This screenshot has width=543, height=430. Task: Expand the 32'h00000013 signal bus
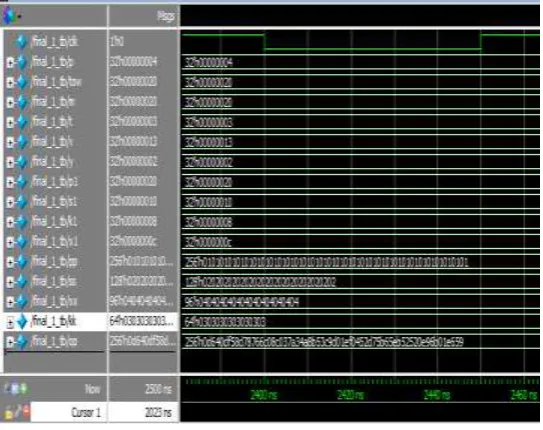[x=10, y=142]
